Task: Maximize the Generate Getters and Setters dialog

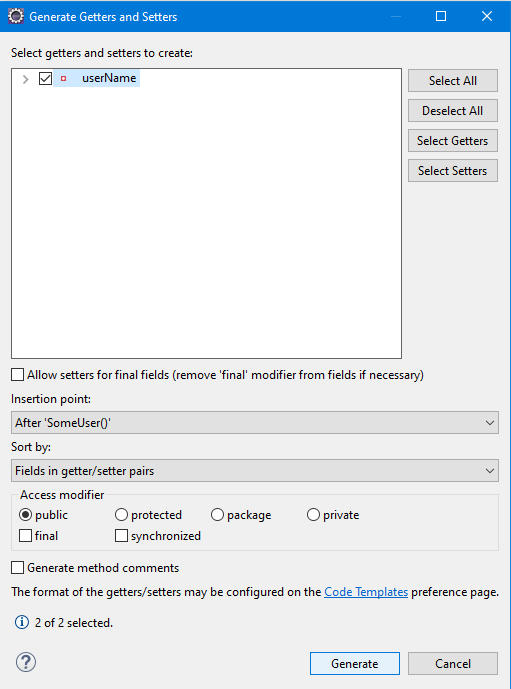Action: click(x=441, y=16)
